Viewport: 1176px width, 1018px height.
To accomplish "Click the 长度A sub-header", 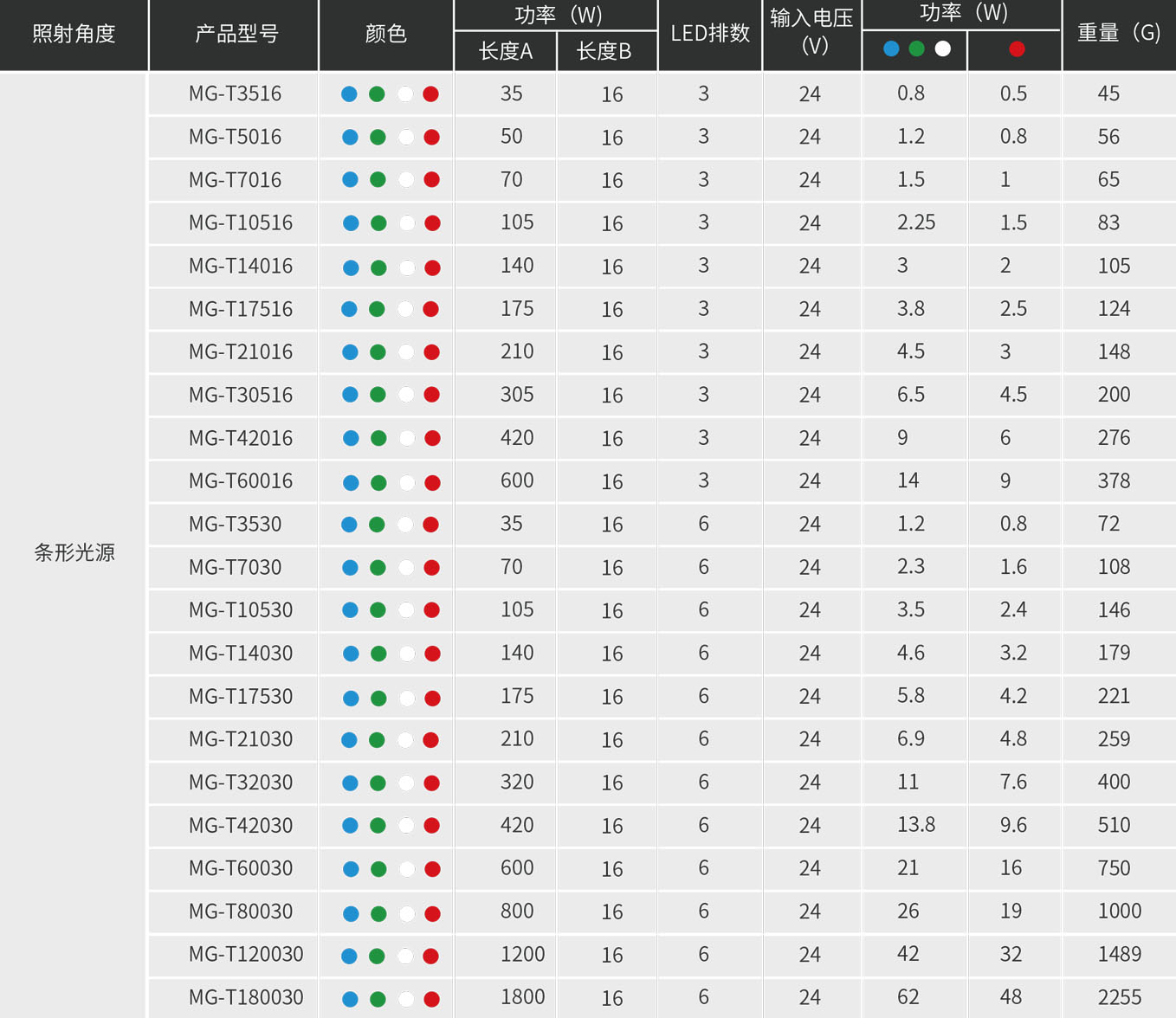I will (506, 51).
